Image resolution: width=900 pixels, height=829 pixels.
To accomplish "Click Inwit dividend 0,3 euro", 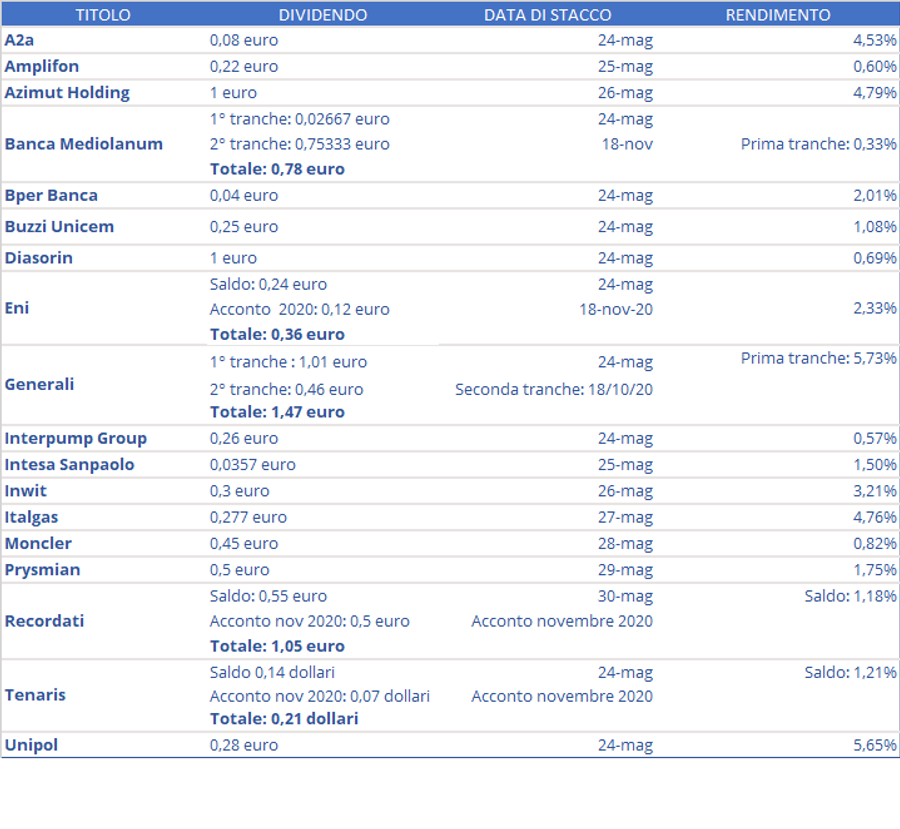I will 239,491.
